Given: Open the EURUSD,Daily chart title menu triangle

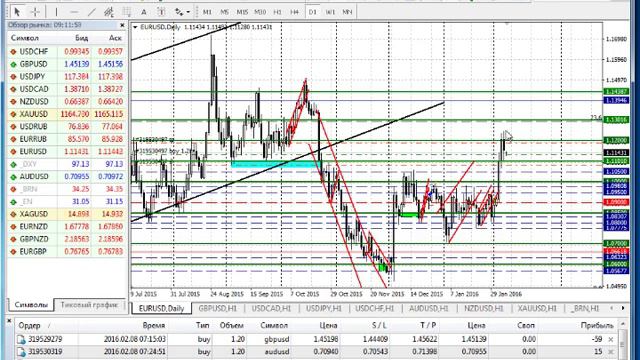Looking at the screenshot, I should tap(135, 27).
